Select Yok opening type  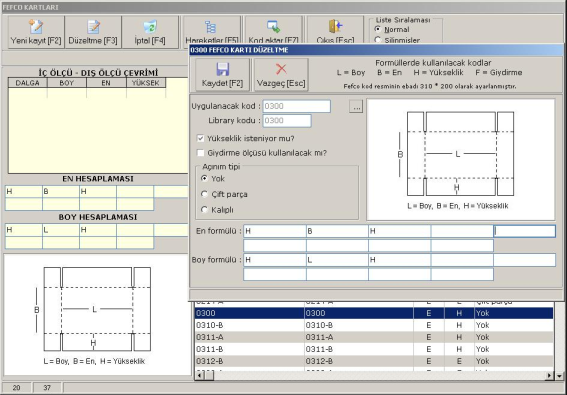[x=205, y=178]
